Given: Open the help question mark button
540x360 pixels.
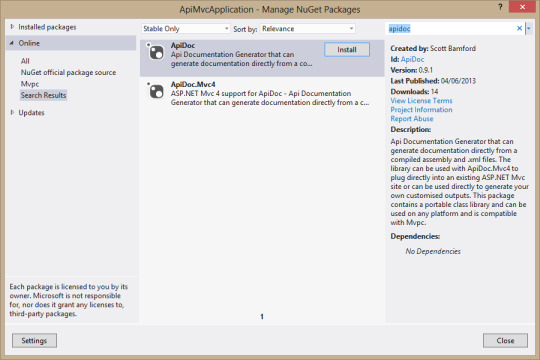Looking at the screenshot, I should pos(500,7).
